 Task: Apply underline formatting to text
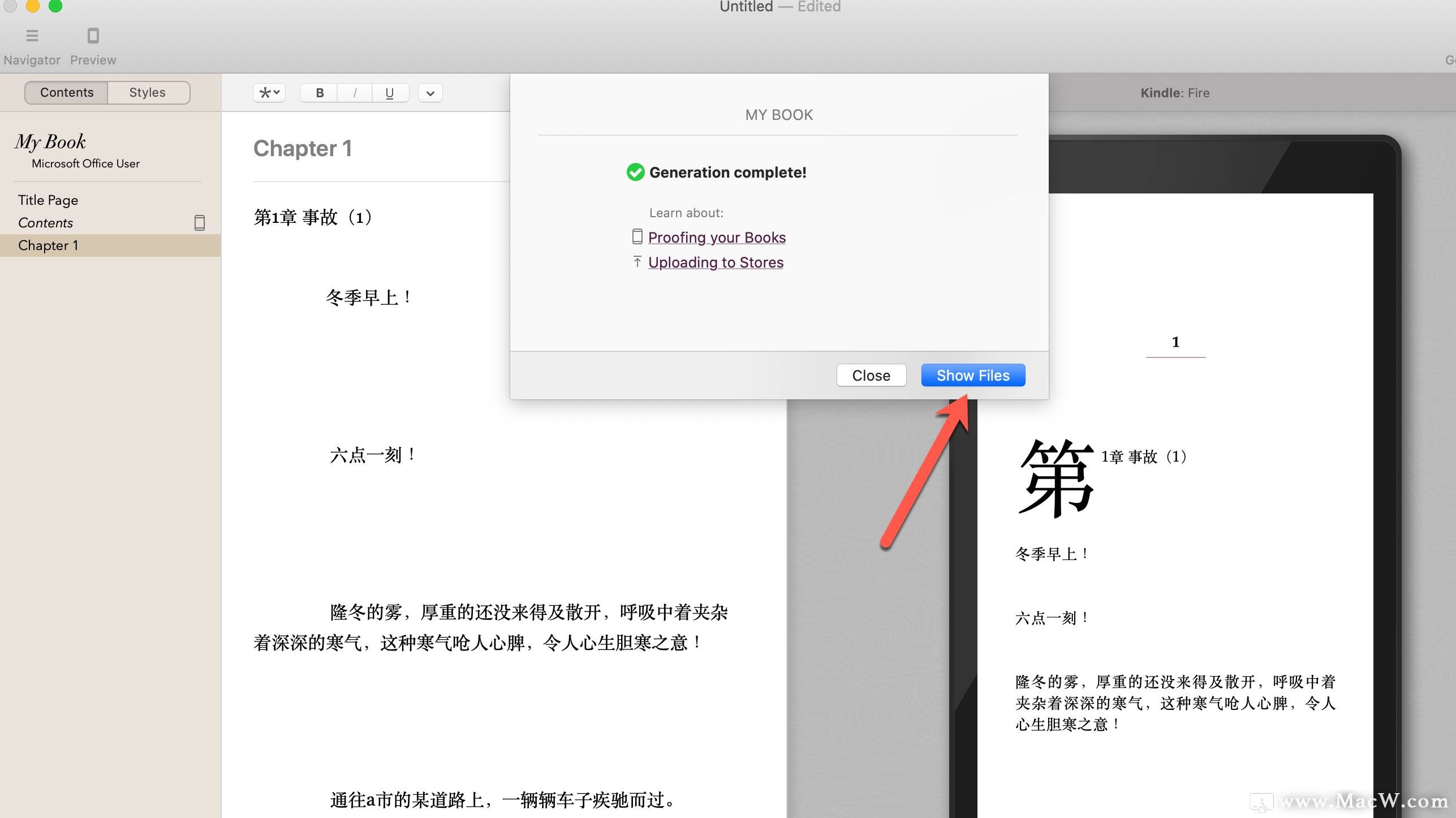click(x=389, y=92)
